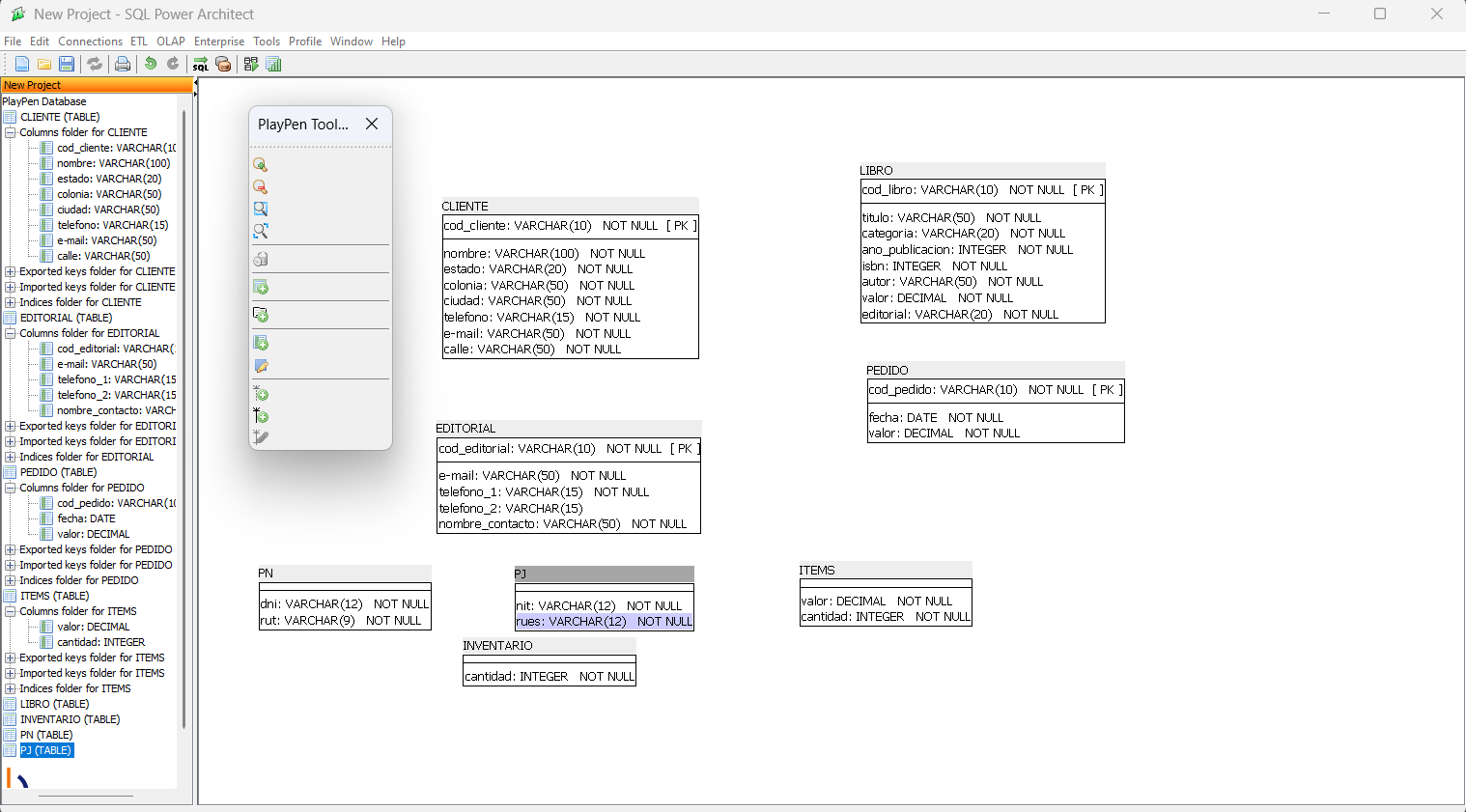Select EDITORIAL (TABLE) tree node

coord(66,318)
